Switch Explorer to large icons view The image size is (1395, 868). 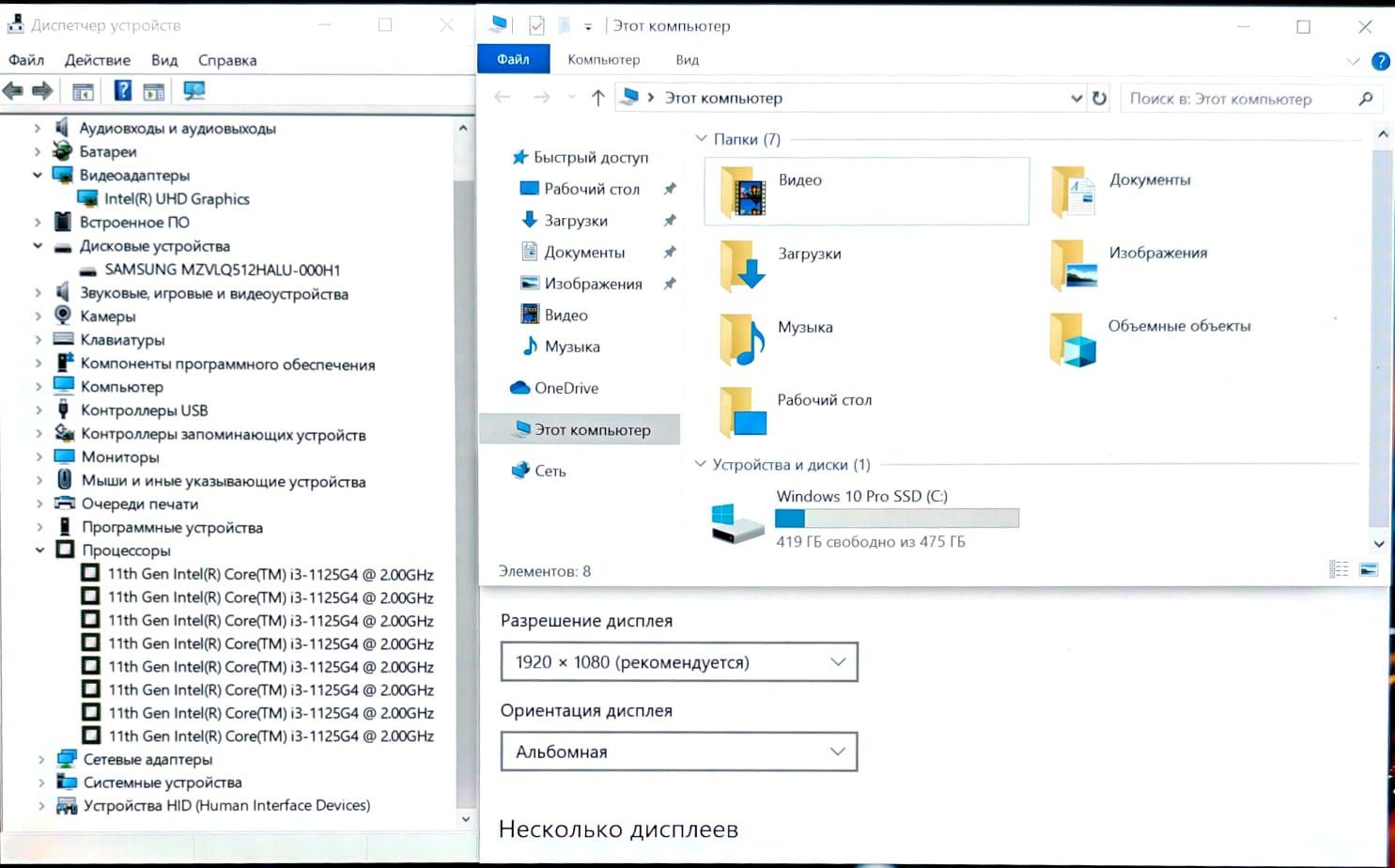pos(1369,569)
